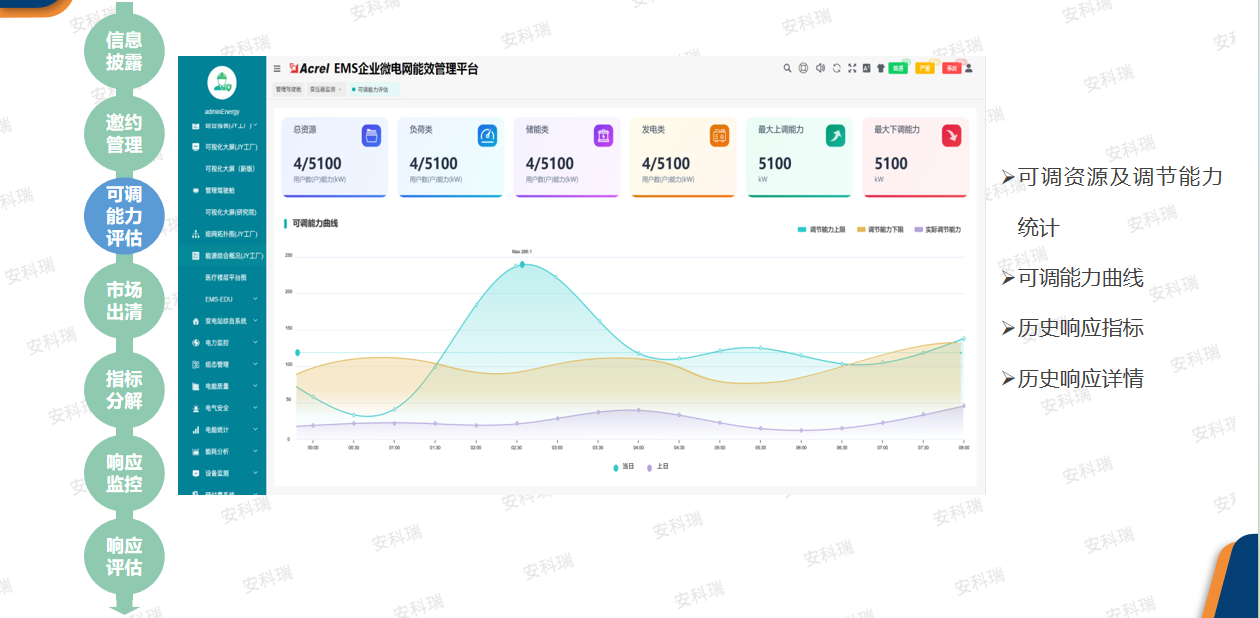The image size is (1260, 618).
Task: Enter fullscreen via the expand icon
Action: (x=852, y=68)
